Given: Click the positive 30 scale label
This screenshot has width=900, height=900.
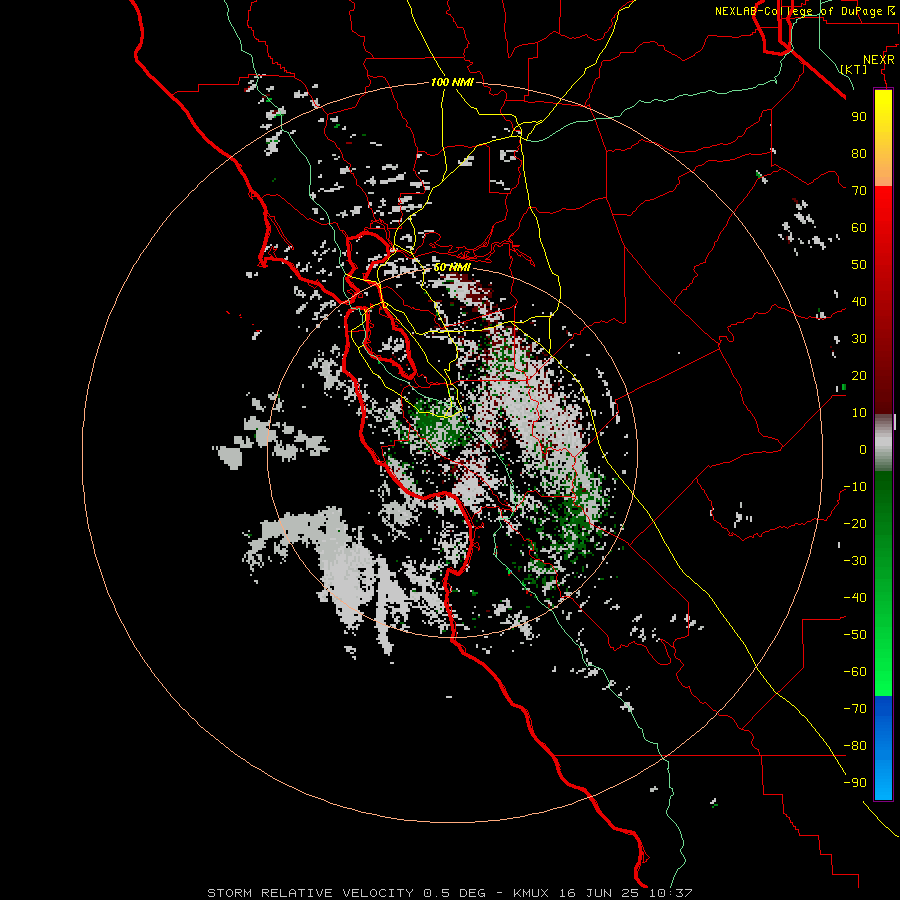Looking at the screenshot, I should point(859,339).
